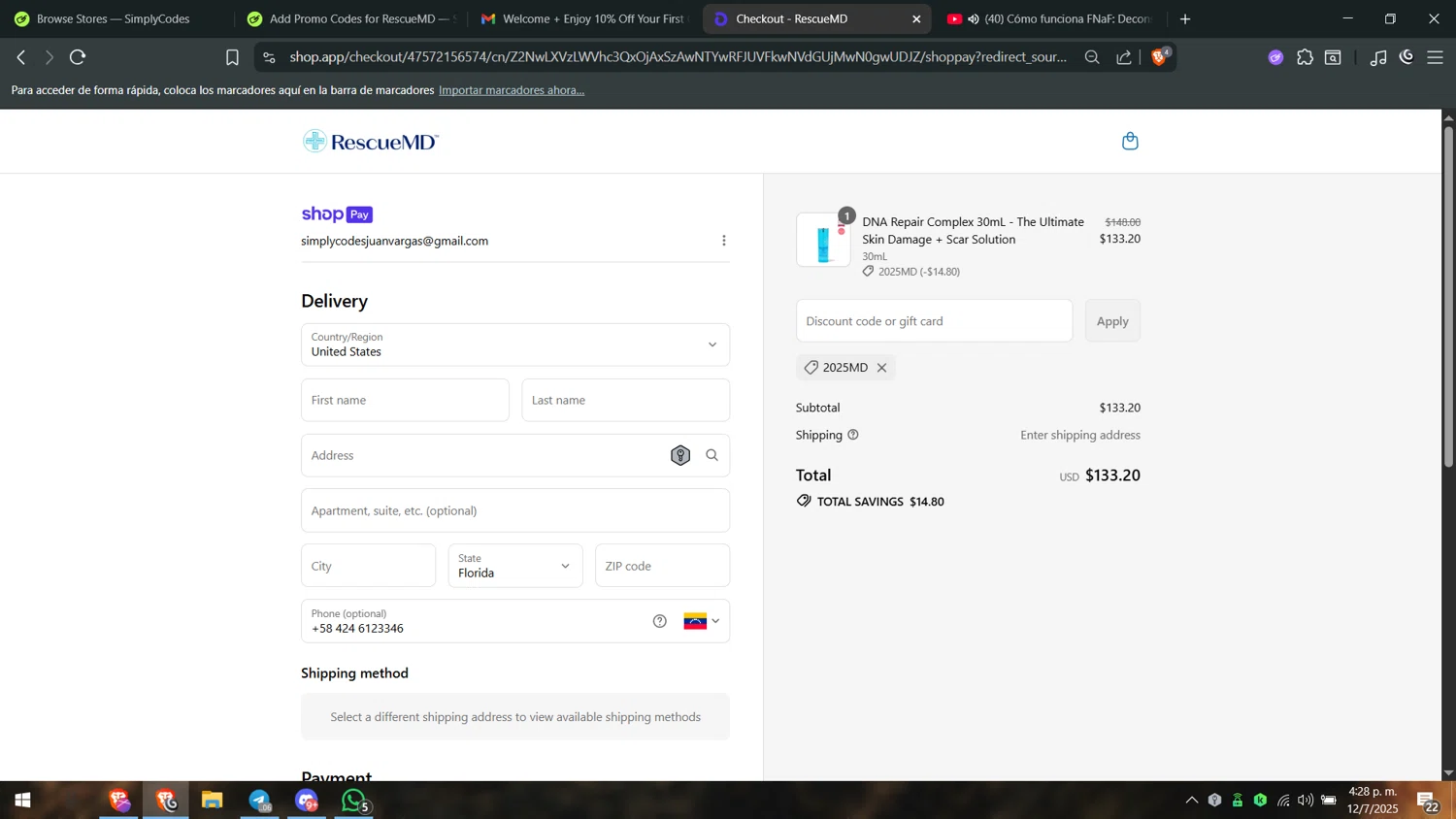Click the TOTAL SAVINGS $14.80 text
This screenshot has height=819, width=1456.
880,502
